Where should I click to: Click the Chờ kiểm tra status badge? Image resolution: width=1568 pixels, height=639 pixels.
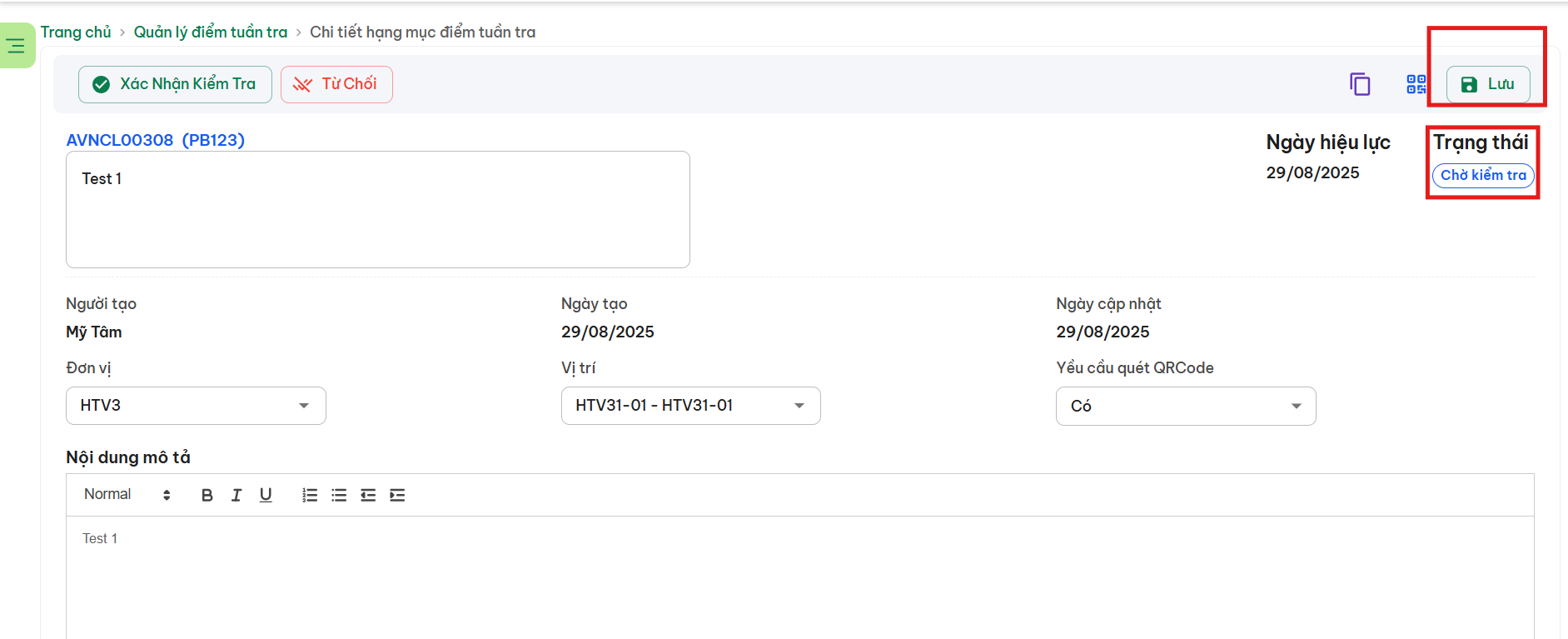coord(1483,175)
